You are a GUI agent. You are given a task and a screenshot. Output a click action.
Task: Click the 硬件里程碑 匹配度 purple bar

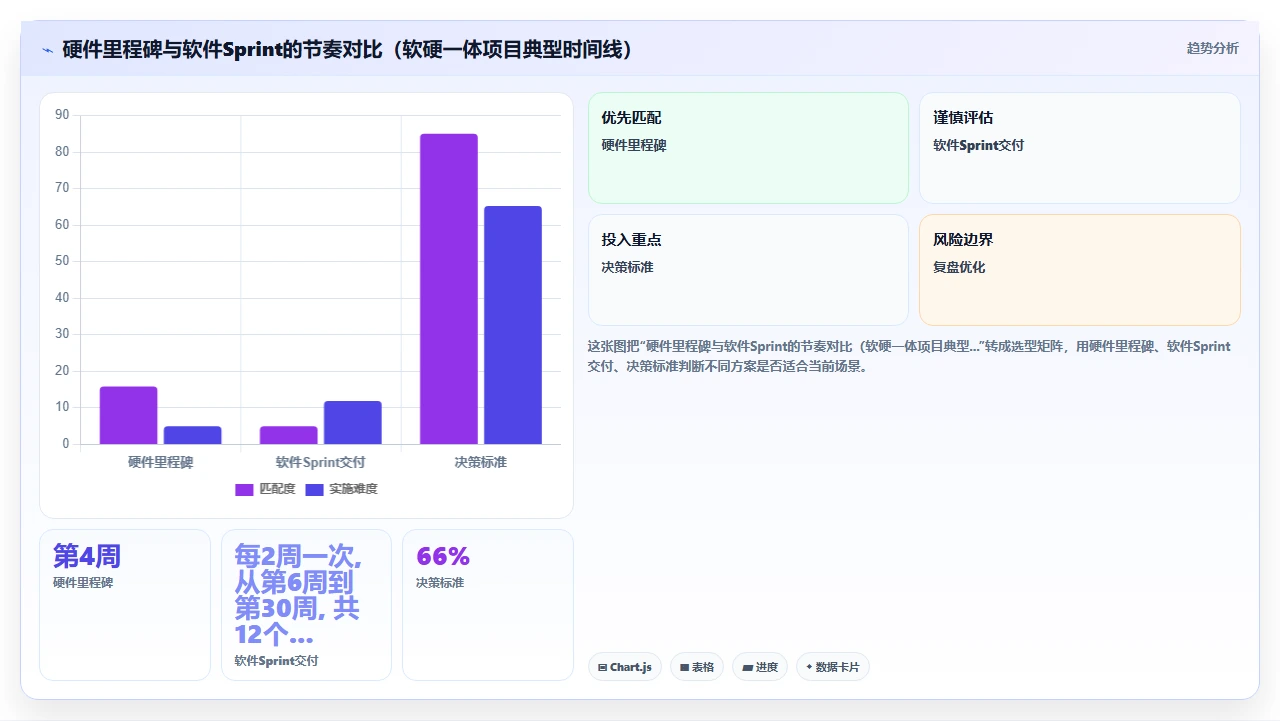pos(128,415)
